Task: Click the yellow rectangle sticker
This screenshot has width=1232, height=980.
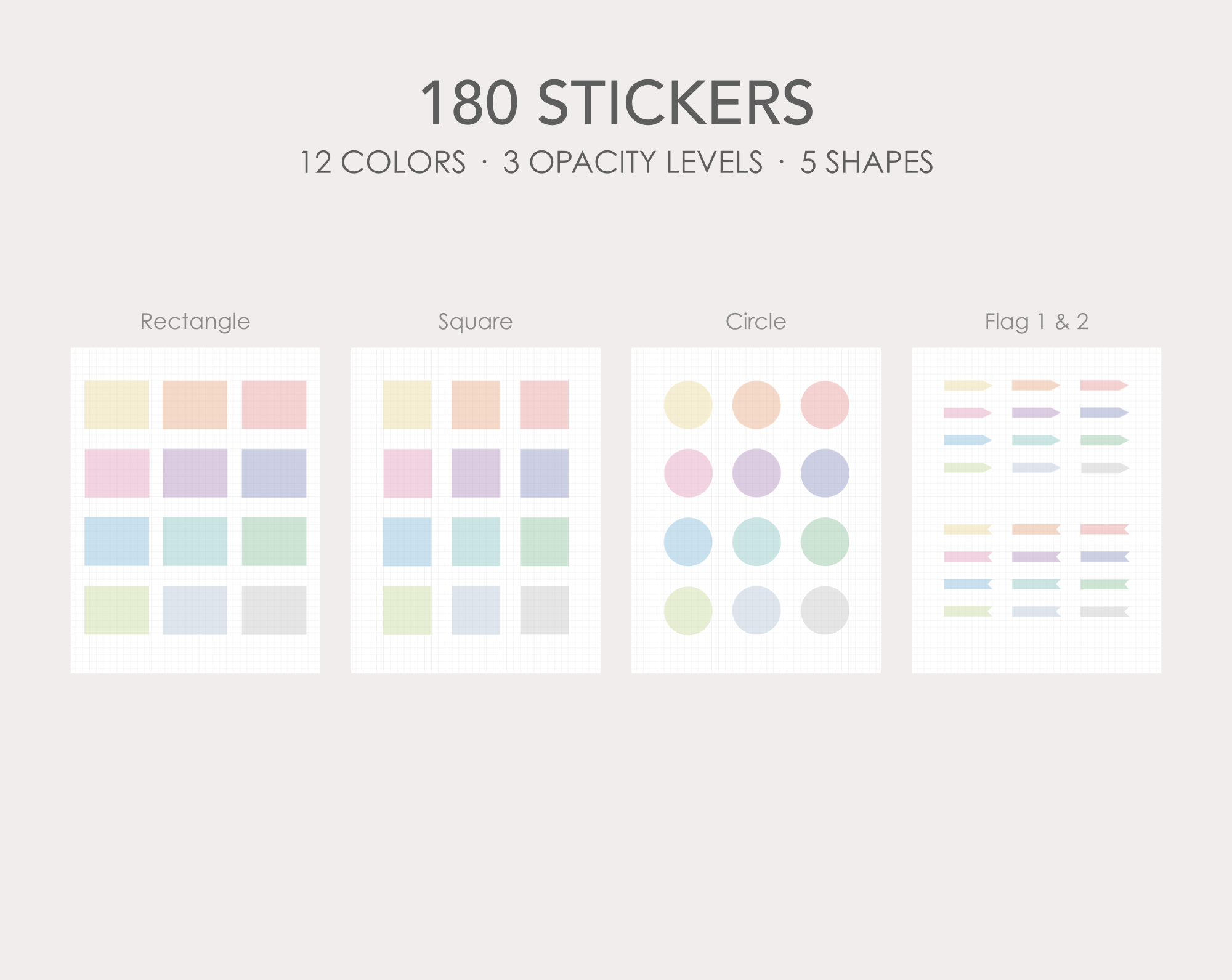Action: tap(116, 405)
